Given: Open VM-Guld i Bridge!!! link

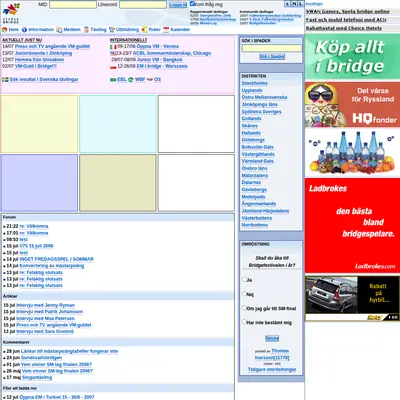Looking at the screenshot, I should tap(36, 66).
